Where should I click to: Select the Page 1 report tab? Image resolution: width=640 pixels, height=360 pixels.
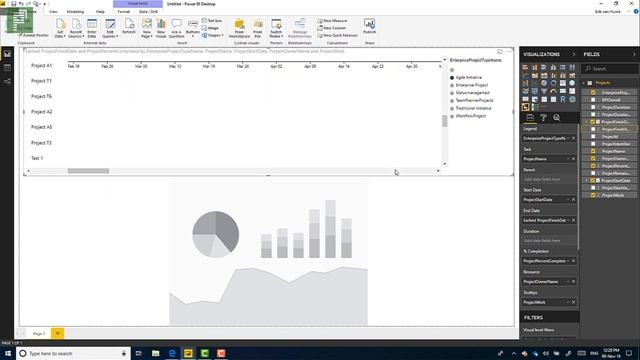tap(39, 333)
